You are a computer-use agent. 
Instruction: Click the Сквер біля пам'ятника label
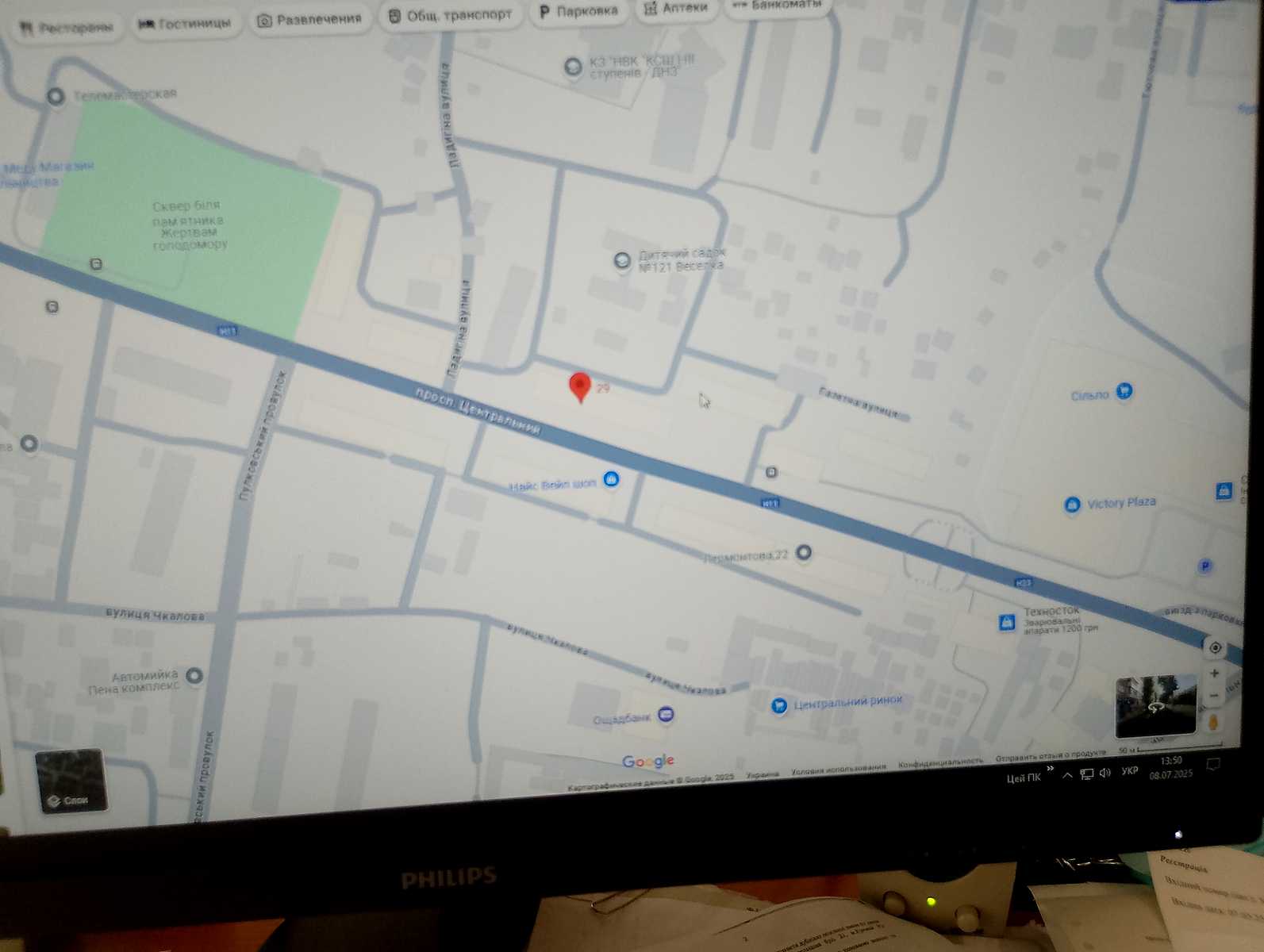189,225
